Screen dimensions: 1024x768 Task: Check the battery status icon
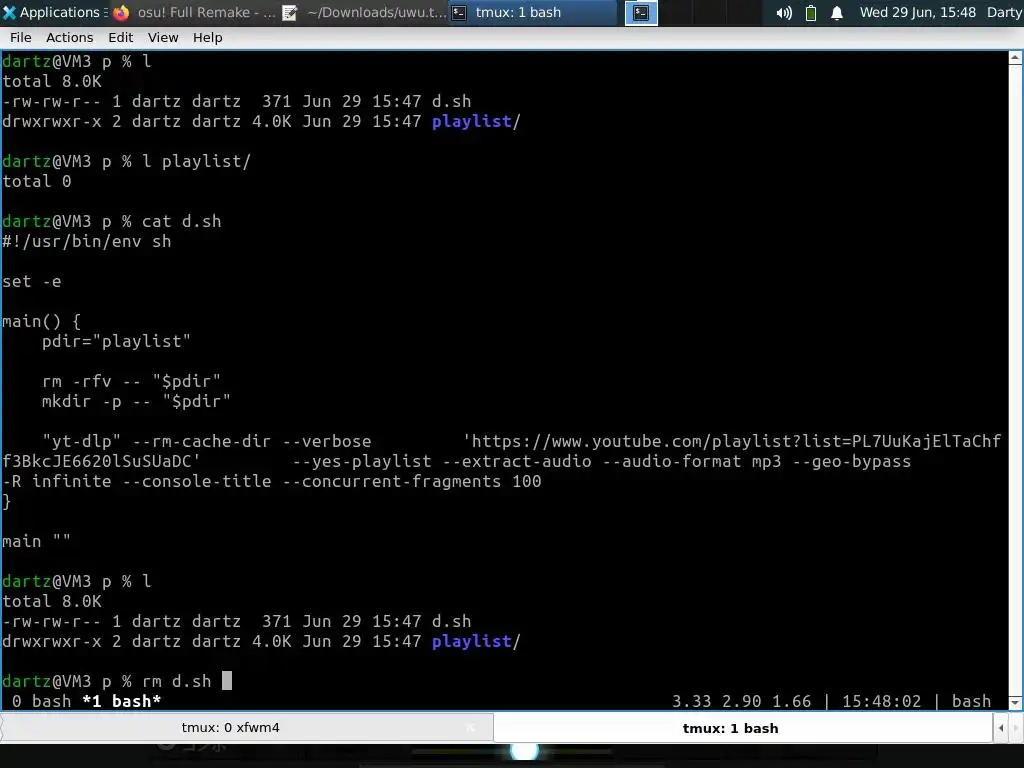(x=810, y=12)
